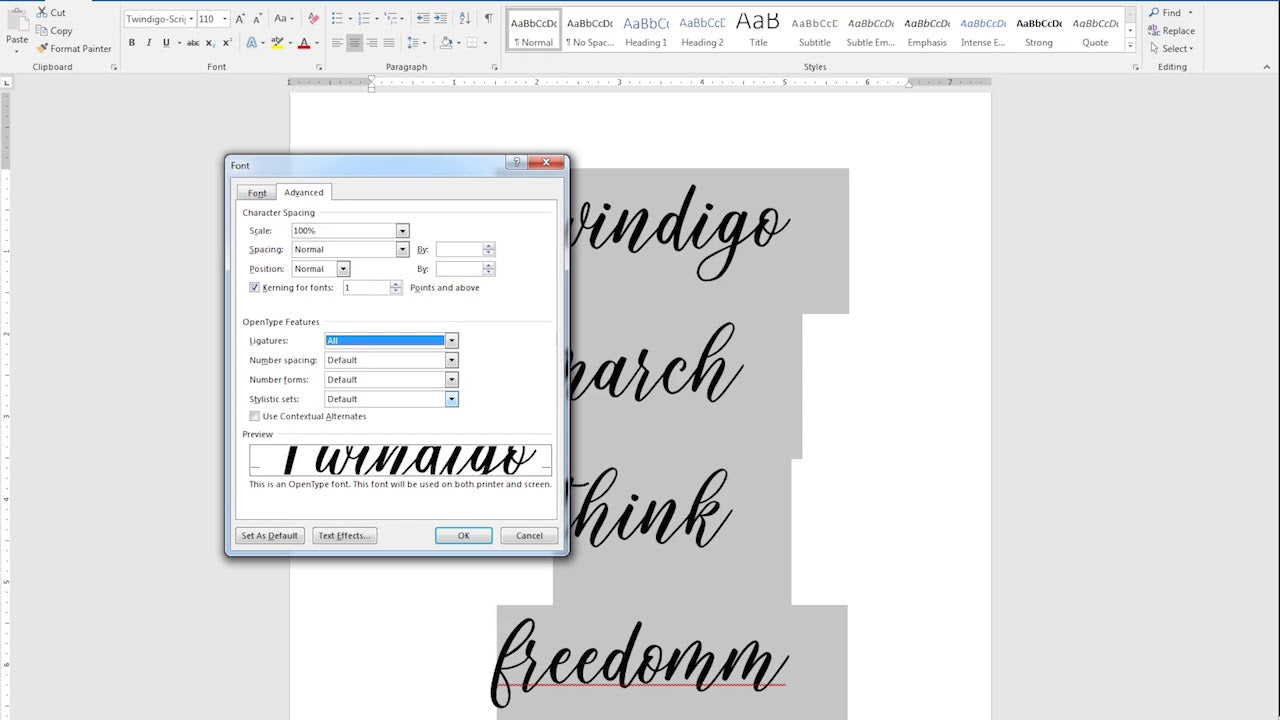Open Text Effects from the Font dialog
The width and height of the screenshot is (1280, 720).
(x=344, y=535)
